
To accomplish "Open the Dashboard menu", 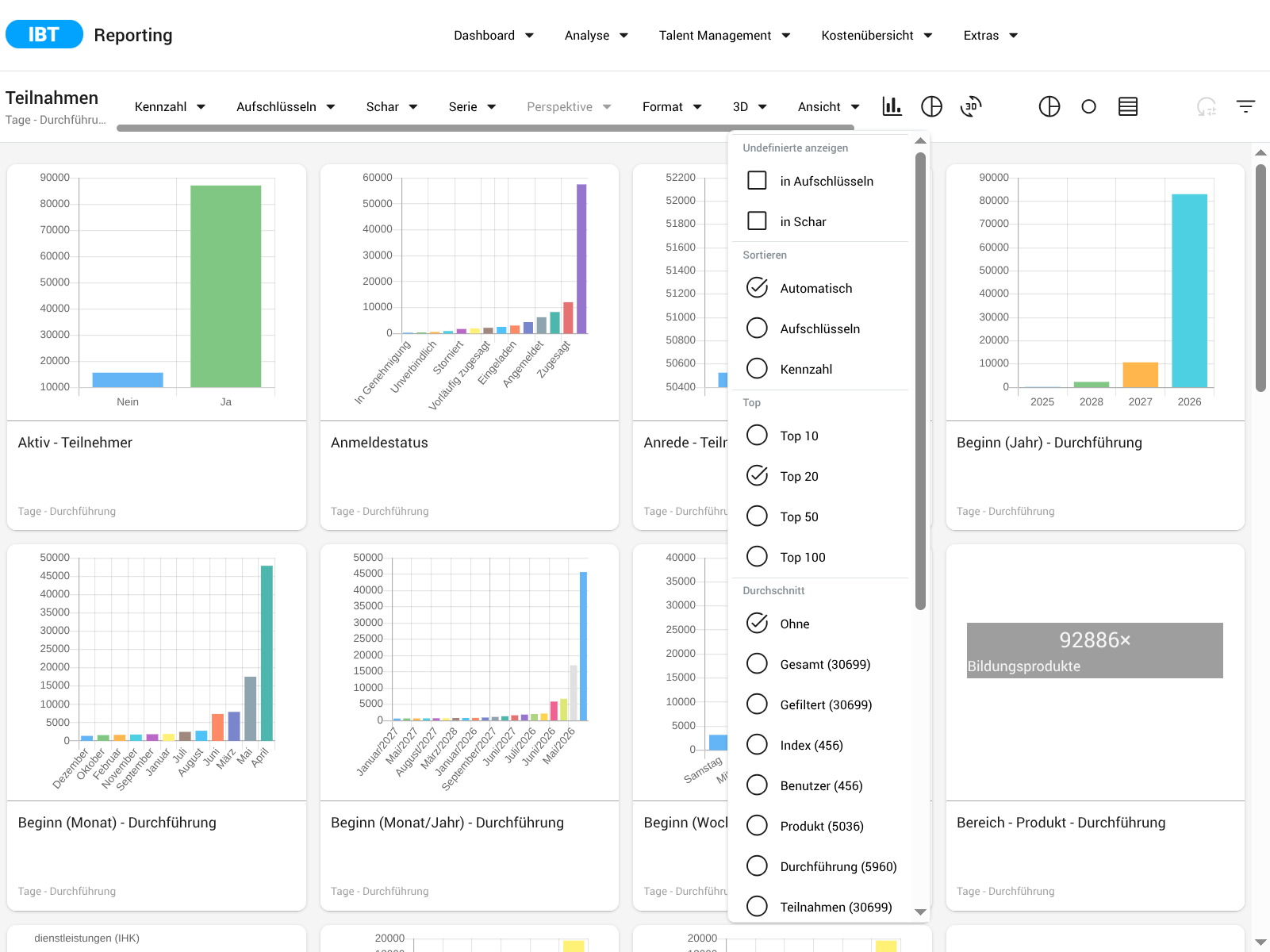I will pos(493,36).
